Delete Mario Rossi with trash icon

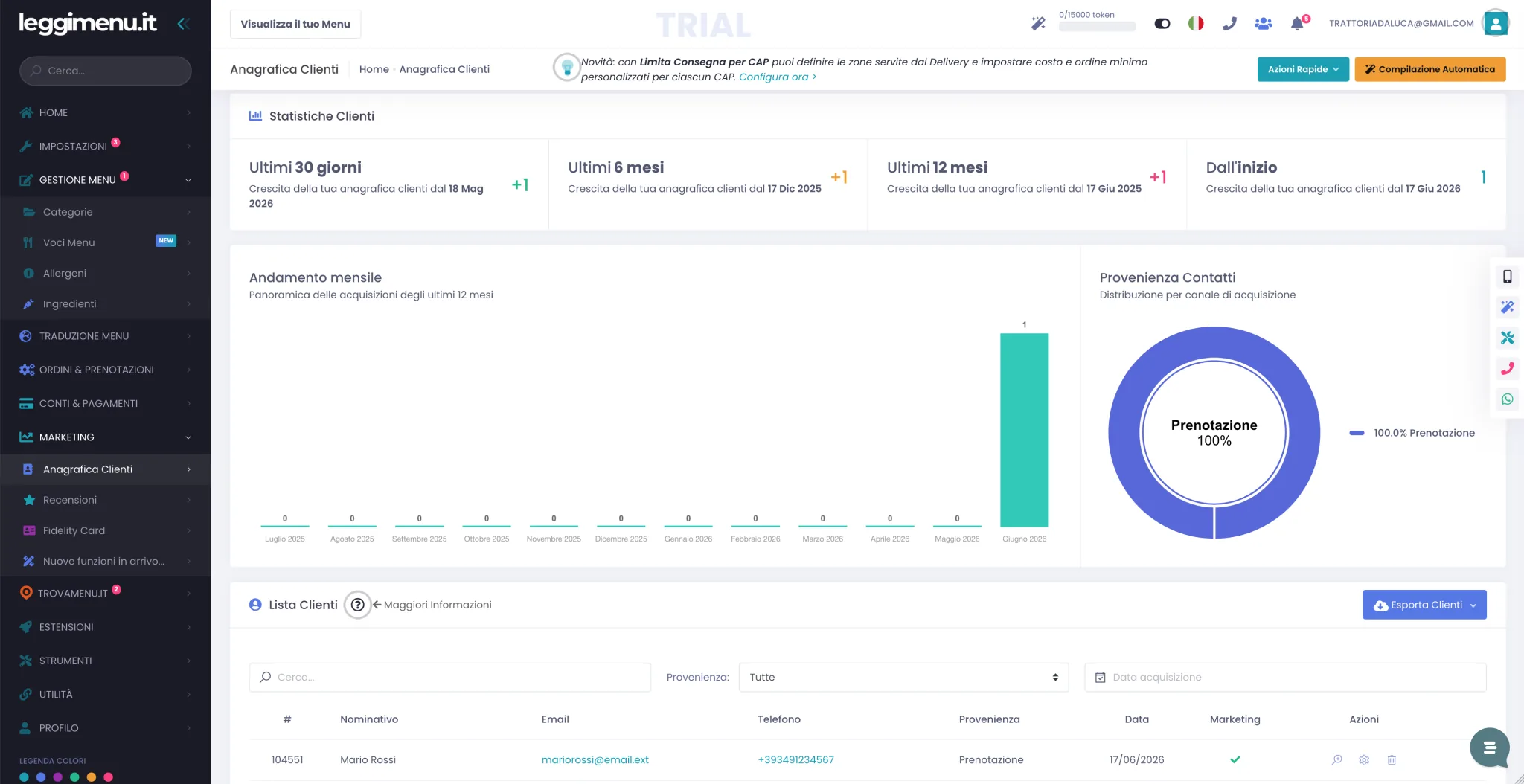1392,759
